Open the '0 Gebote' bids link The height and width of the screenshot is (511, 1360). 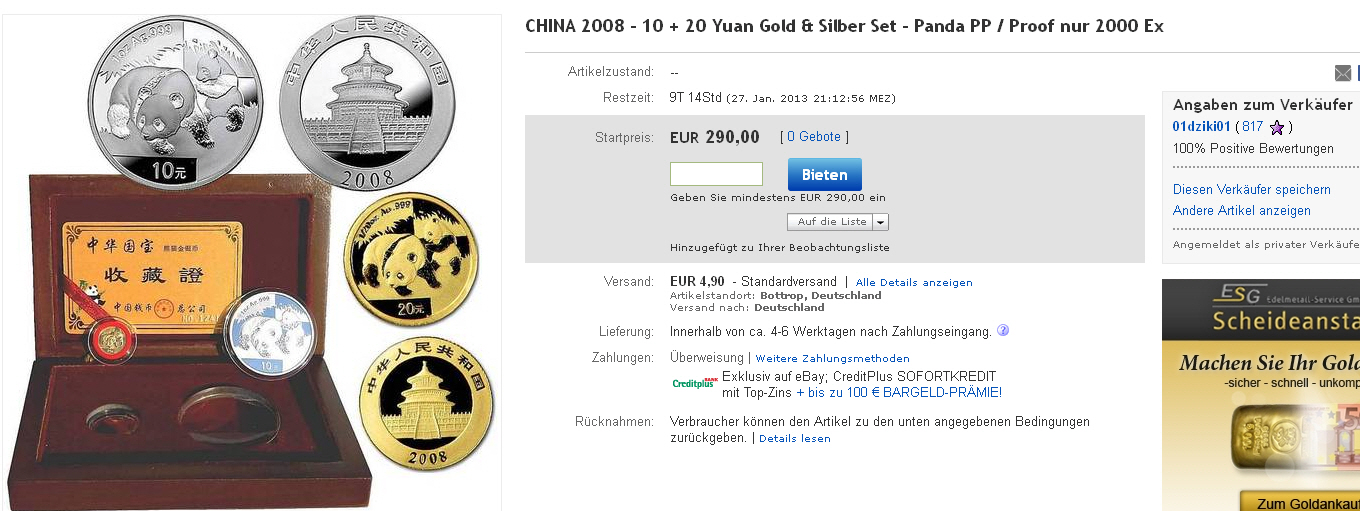click(813, 137)
